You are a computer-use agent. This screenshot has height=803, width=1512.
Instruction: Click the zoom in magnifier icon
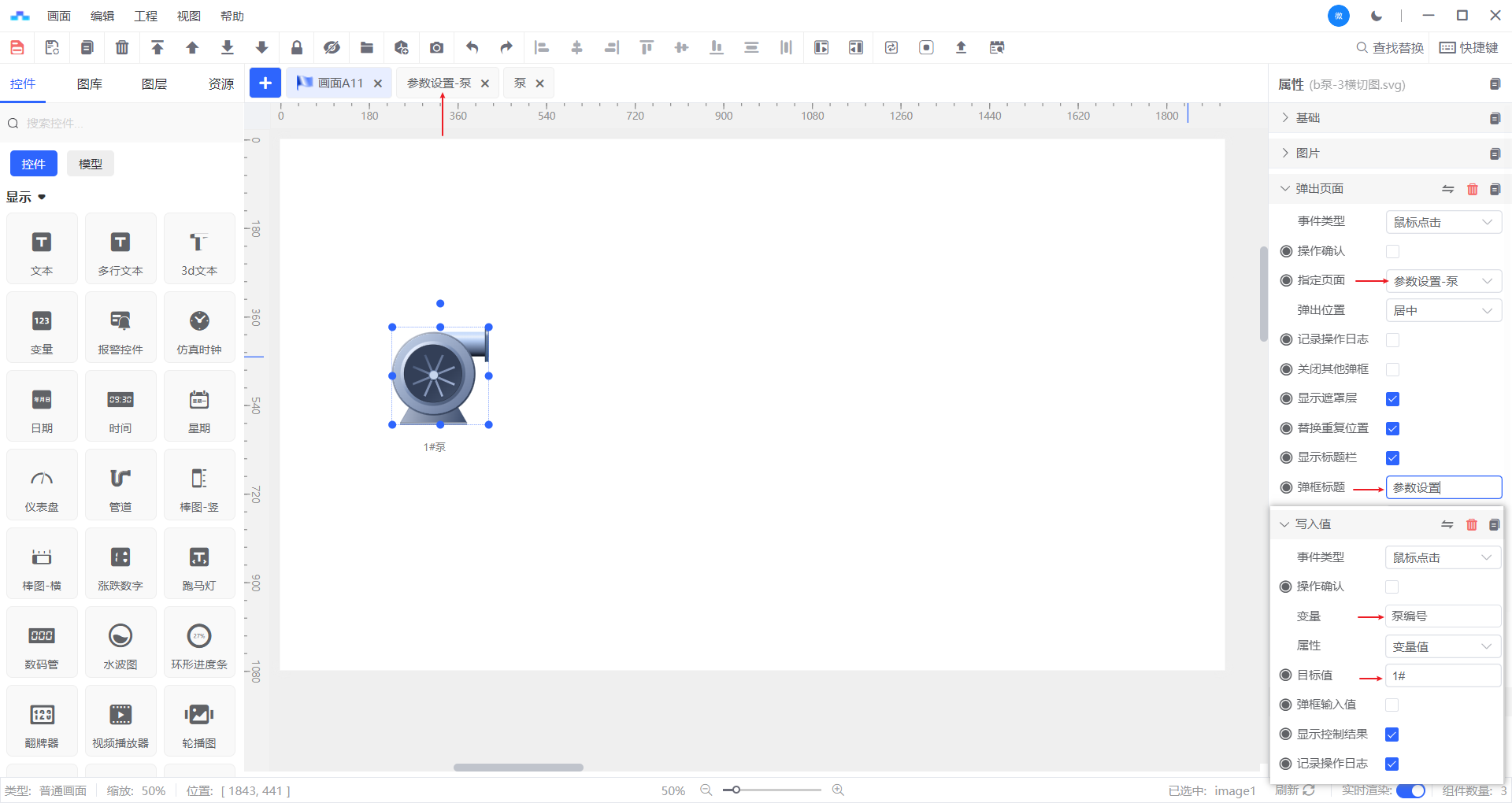[x=838, y=790]
